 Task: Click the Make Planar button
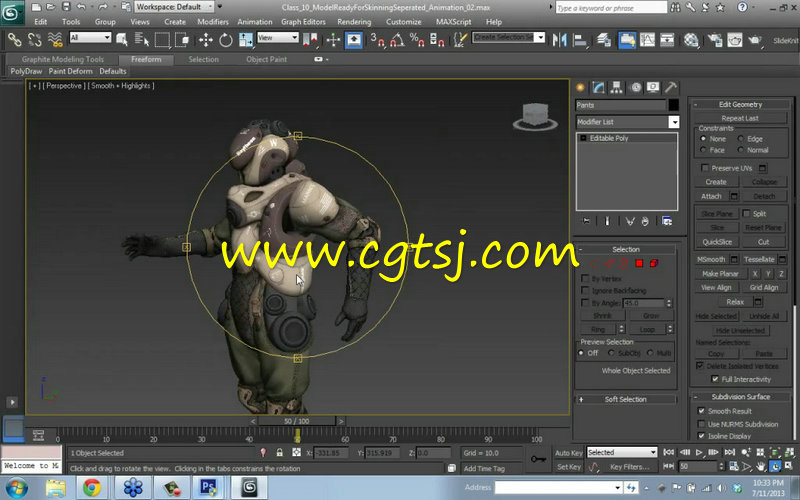click(x=720, y=273)
